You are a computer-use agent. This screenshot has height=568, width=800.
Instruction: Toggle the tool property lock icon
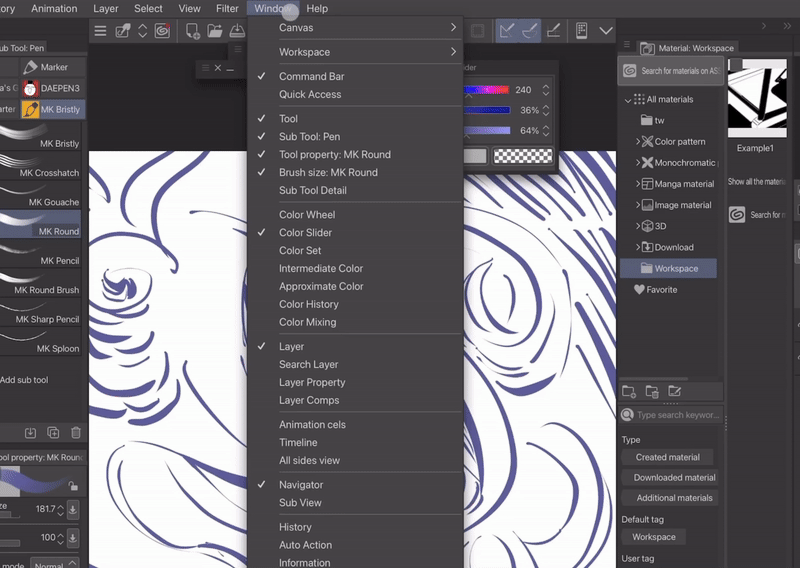pyautogui.click(x=73, y=485)
